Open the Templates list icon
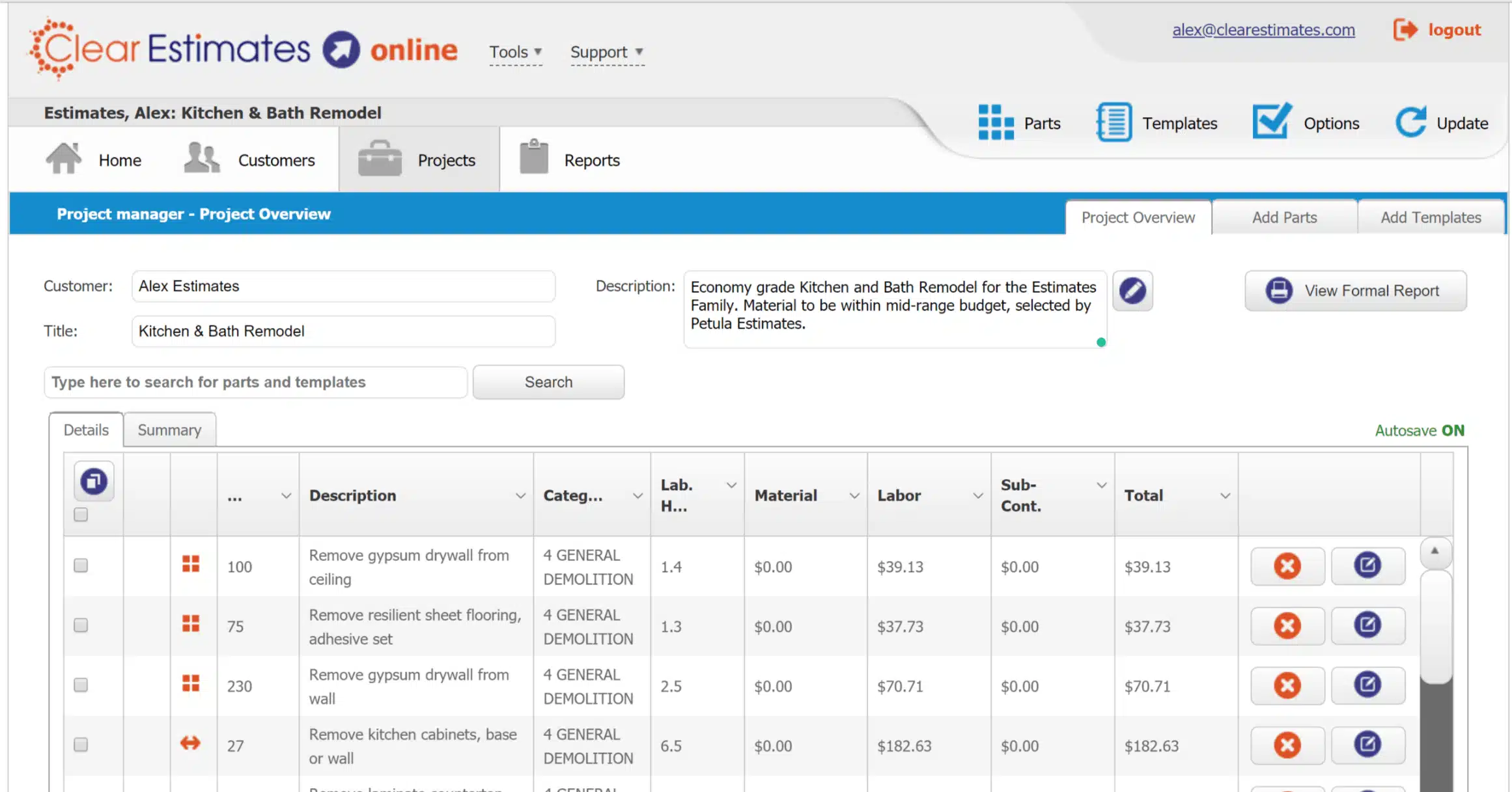Screen dimensions: 1512x792 point(1113,122)
